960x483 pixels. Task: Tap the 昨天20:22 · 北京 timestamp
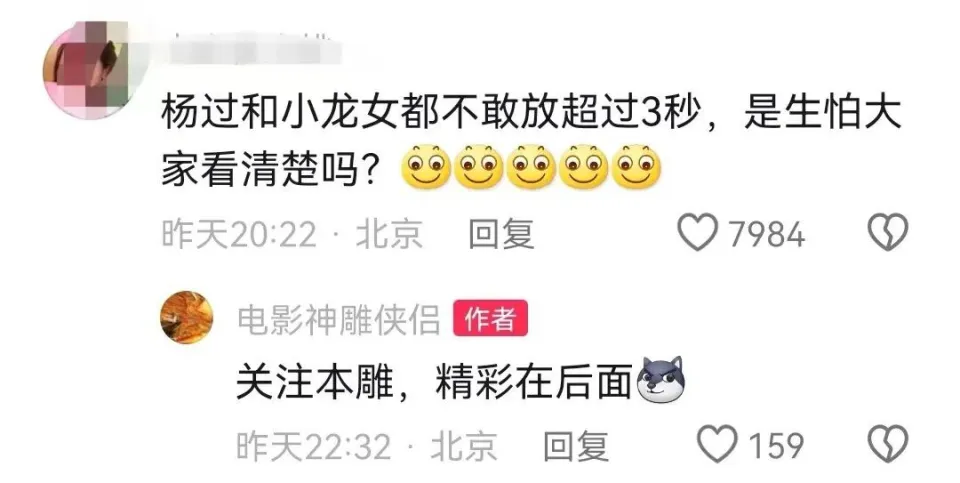point(292,234)
